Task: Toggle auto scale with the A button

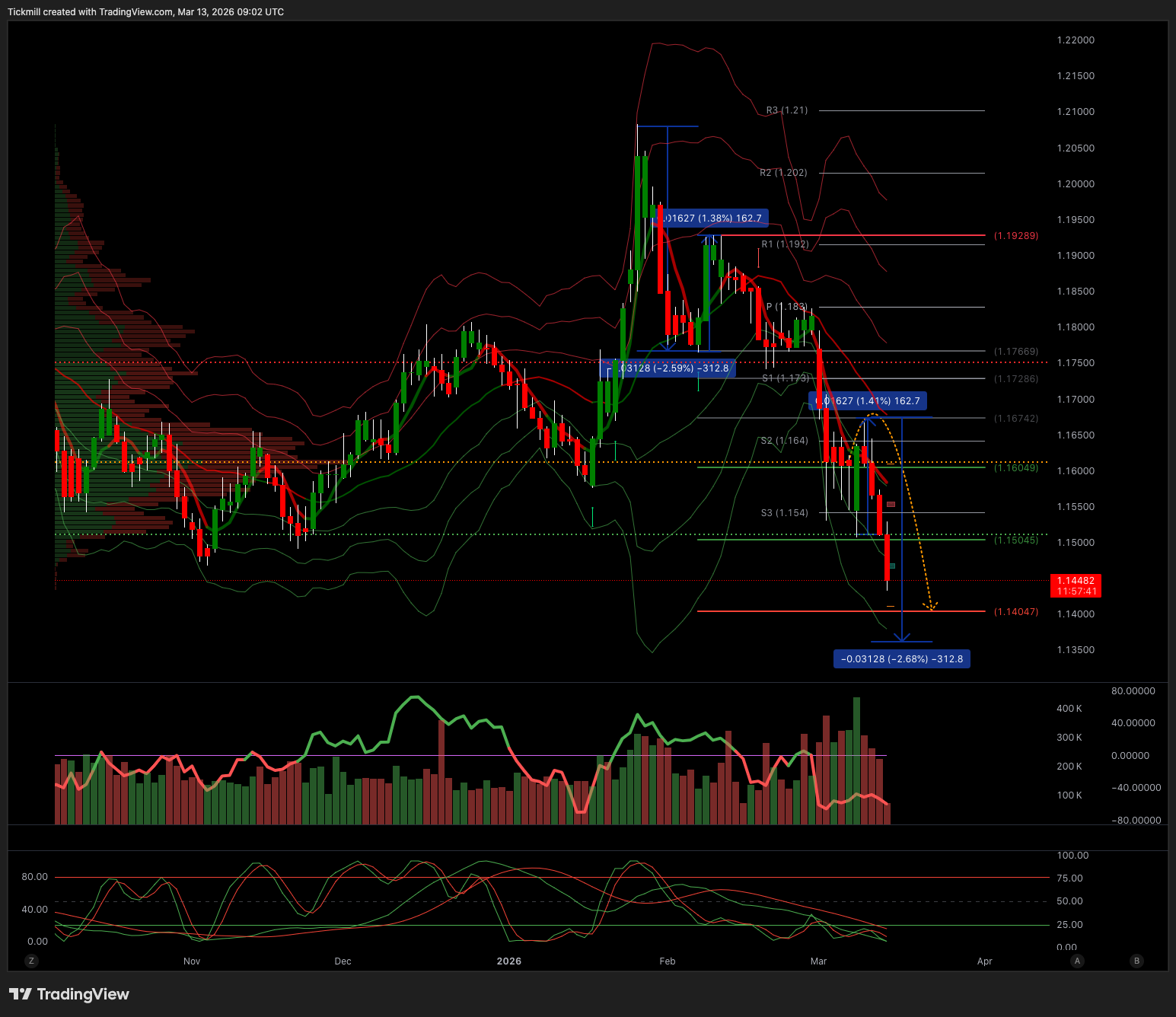Action: 1077,961
